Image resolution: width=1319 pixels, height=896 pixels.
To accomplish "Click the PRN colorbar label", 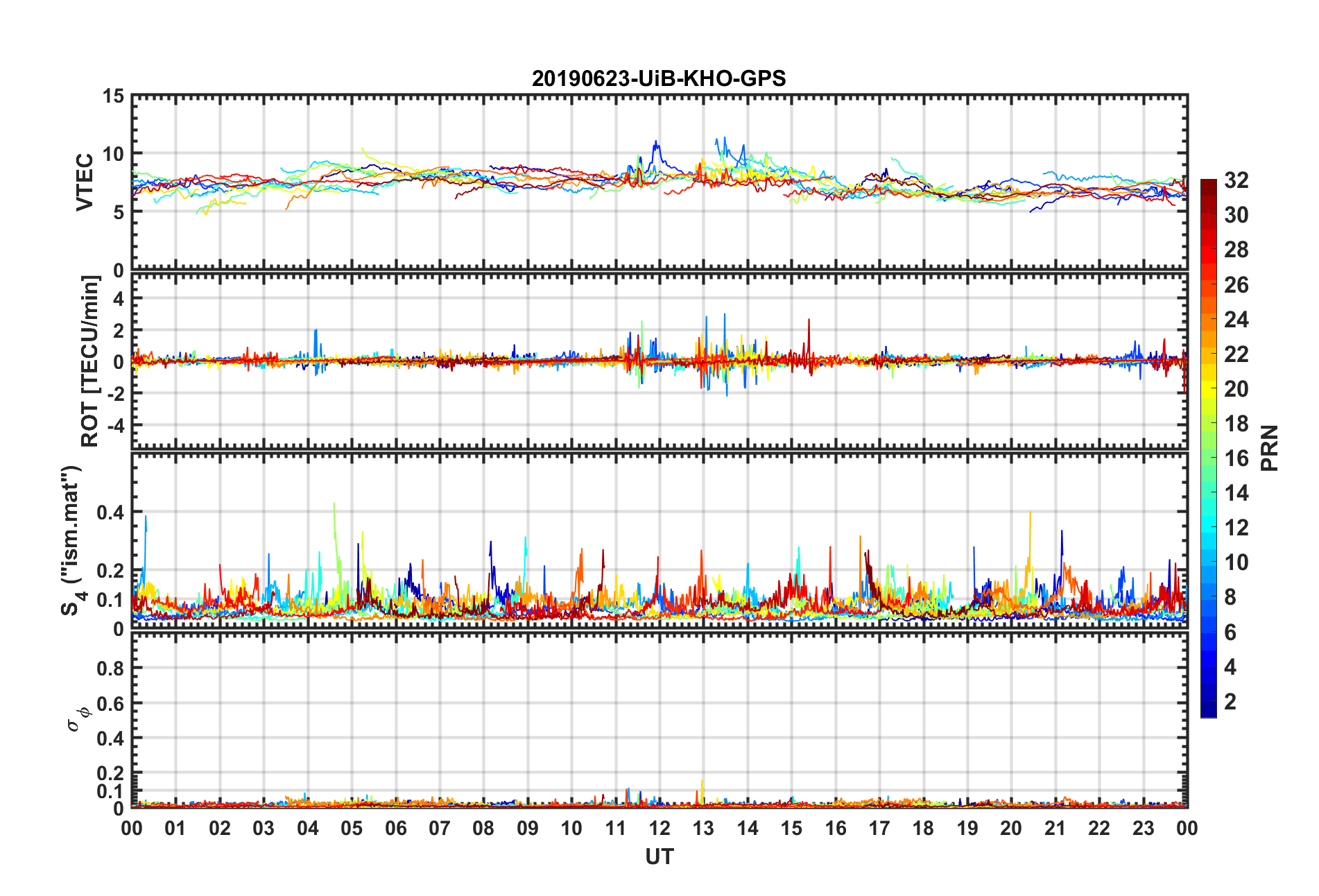I will click(x=1269, y=448).
